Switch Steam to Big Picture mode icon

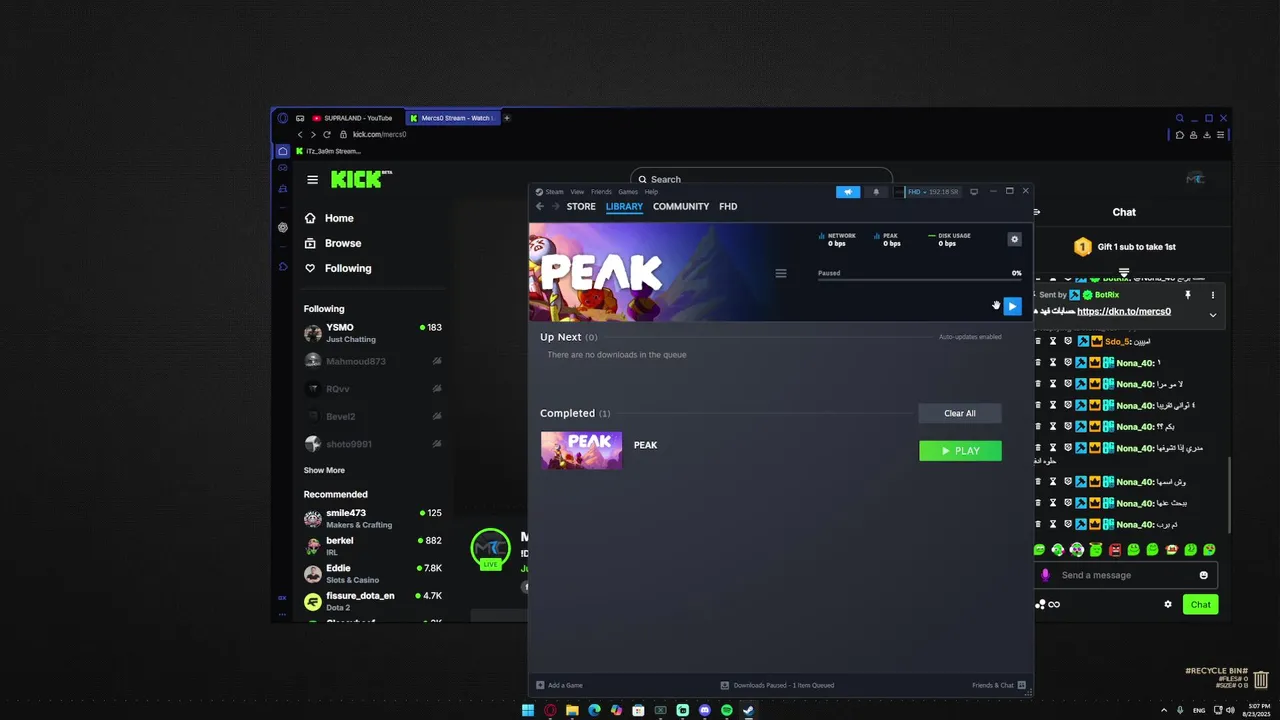[x=974, y=192]
